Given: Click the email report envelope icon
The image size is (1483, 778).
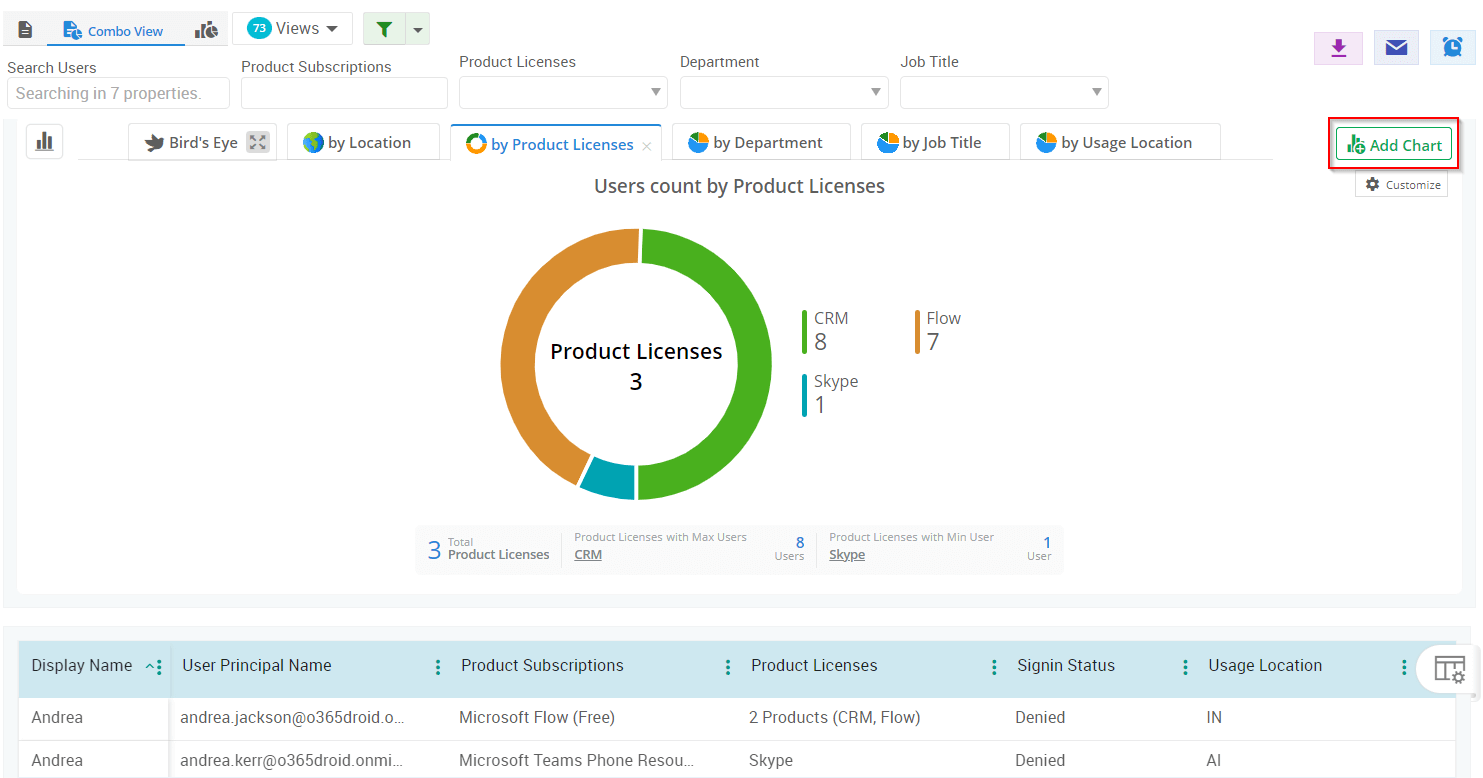Looking at the screenshot, I should [1396, 48].
